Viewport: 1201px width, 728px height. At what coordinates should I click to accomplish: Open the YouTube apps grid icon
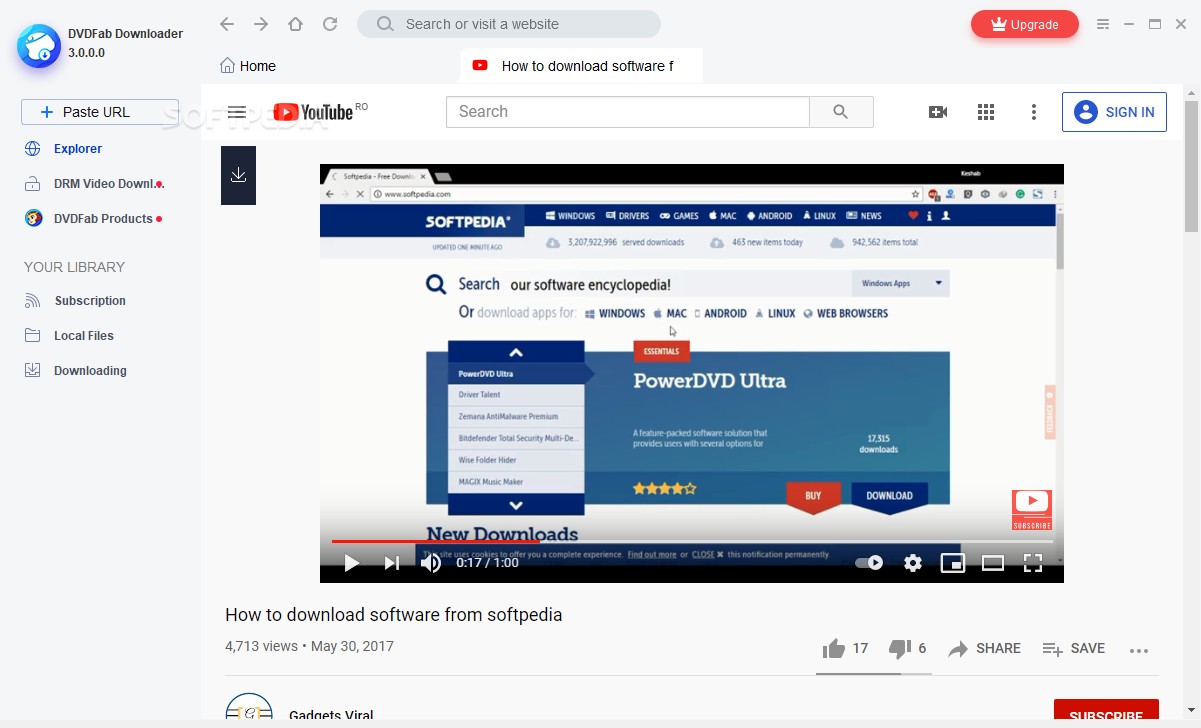pos(986,112)
